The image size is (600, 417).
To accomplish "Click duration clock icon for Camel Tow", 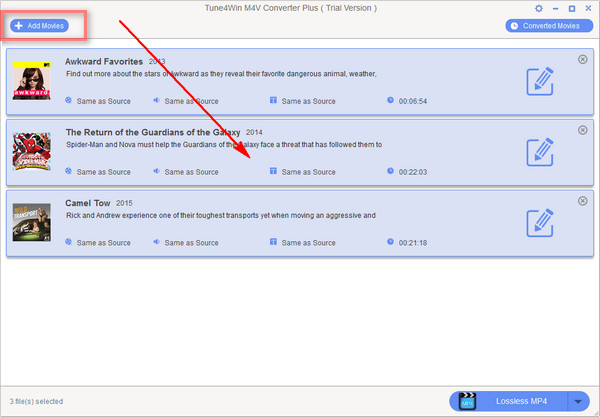I will coord(390,242).
